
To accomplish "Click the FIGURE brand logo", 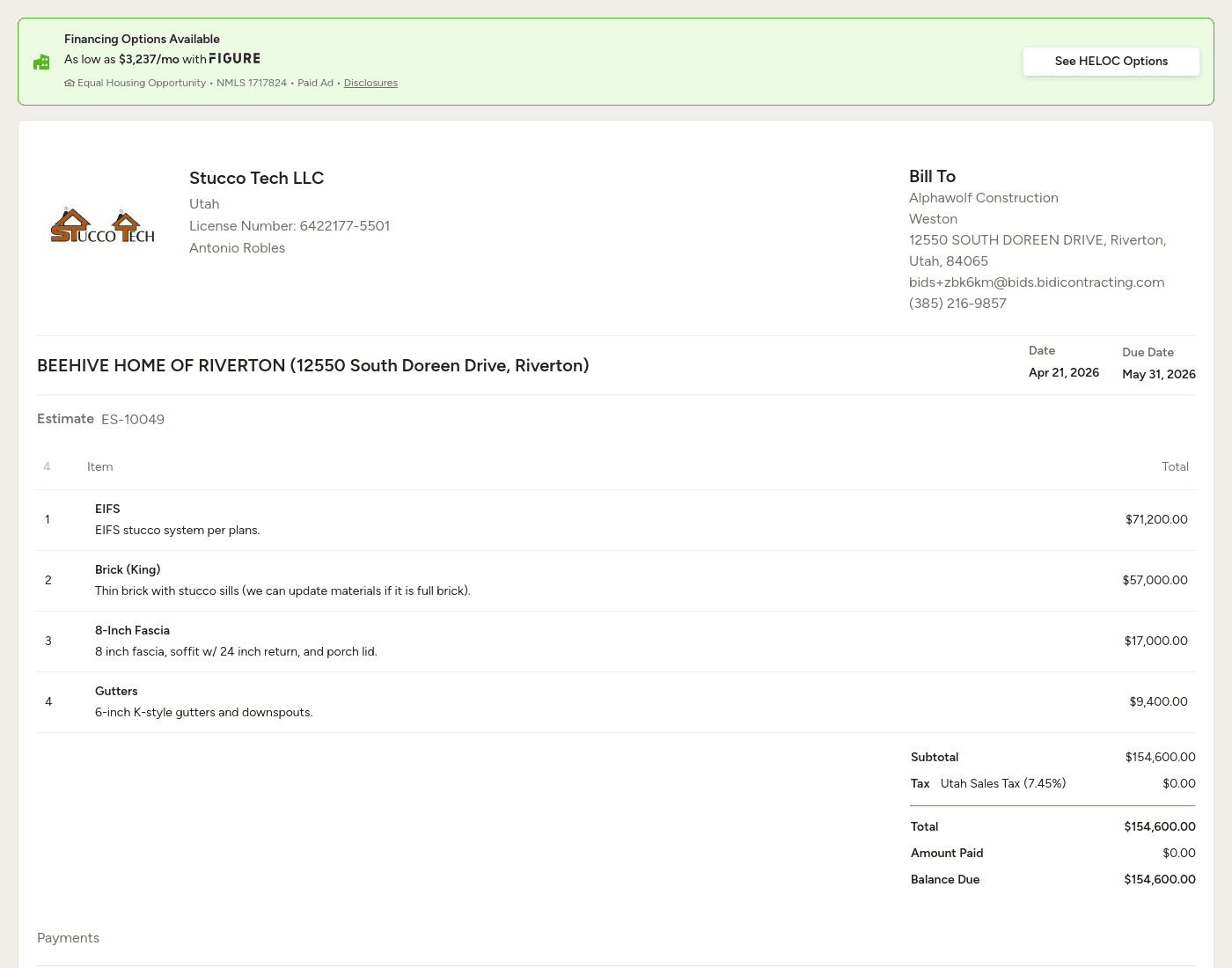I will (x=234, y=59).
